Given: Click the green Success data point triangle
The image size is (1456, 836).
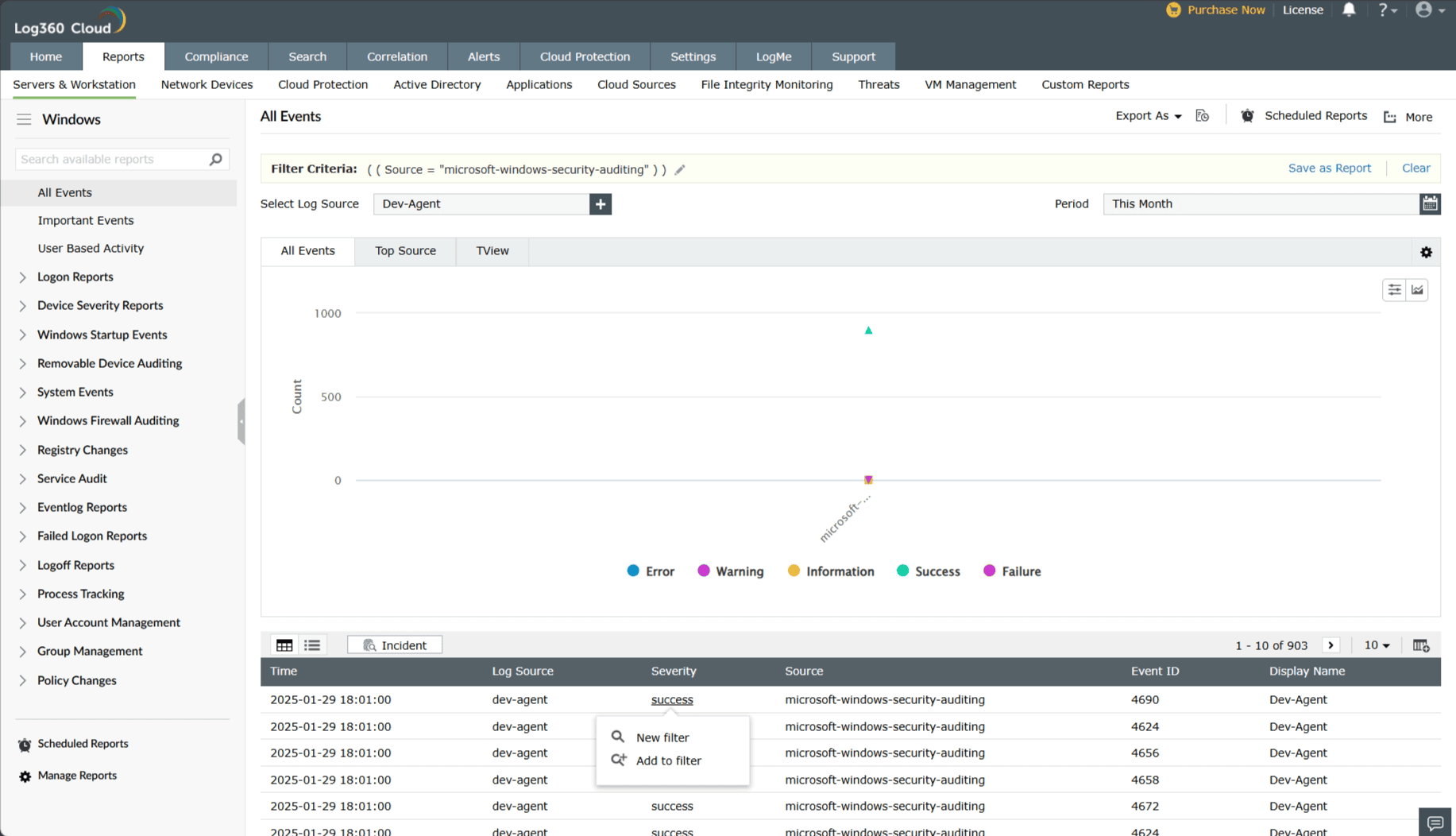Looking at the screenshot, I should [868, 330].
